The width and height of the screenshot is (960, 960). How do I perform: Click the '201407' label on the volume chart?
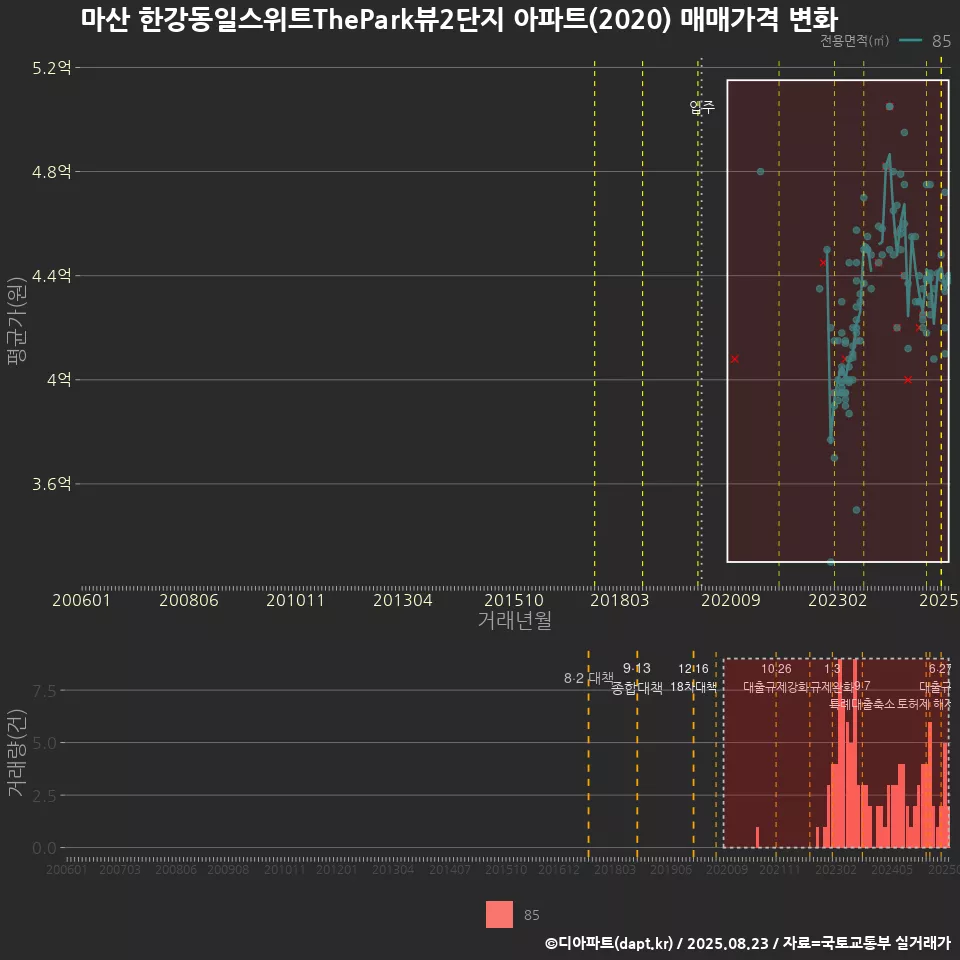click(450, 869)
